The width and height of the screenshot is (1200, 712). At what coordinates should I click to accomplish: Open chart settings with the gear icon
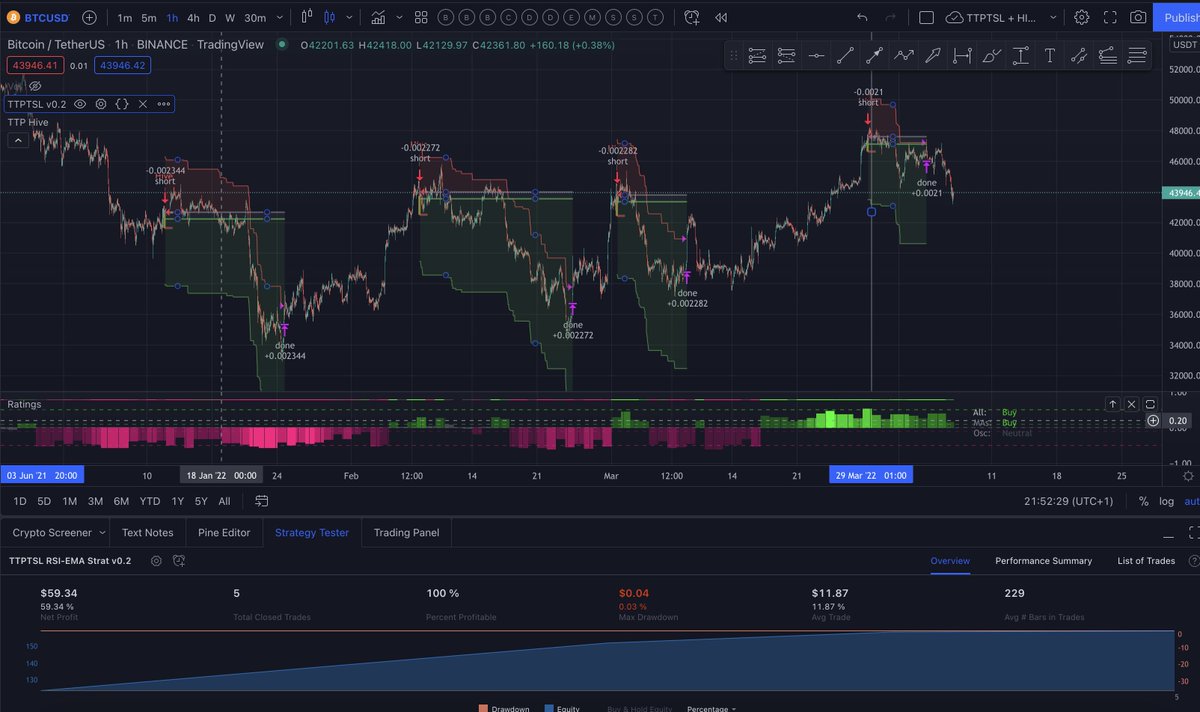pos(1082,17)
